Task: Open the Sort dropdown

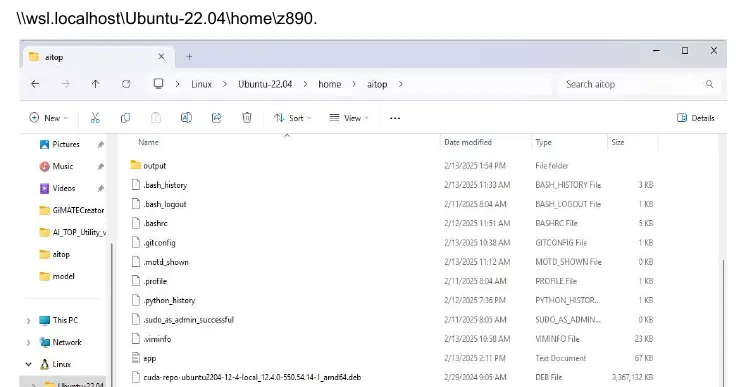Action: (293, 118)
